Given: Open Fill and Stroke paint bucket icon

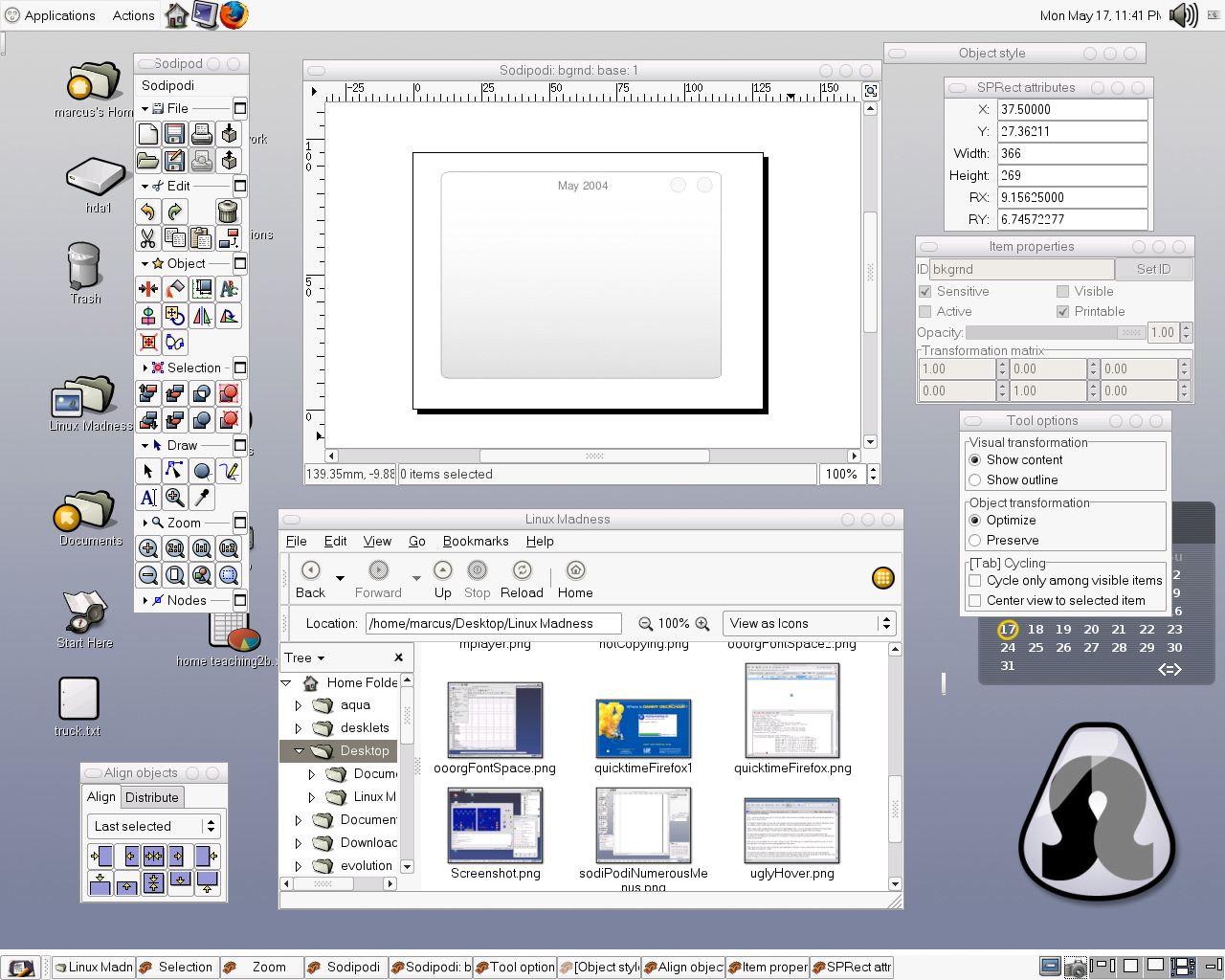Looking at the screenshot, I should pos(175,289).
